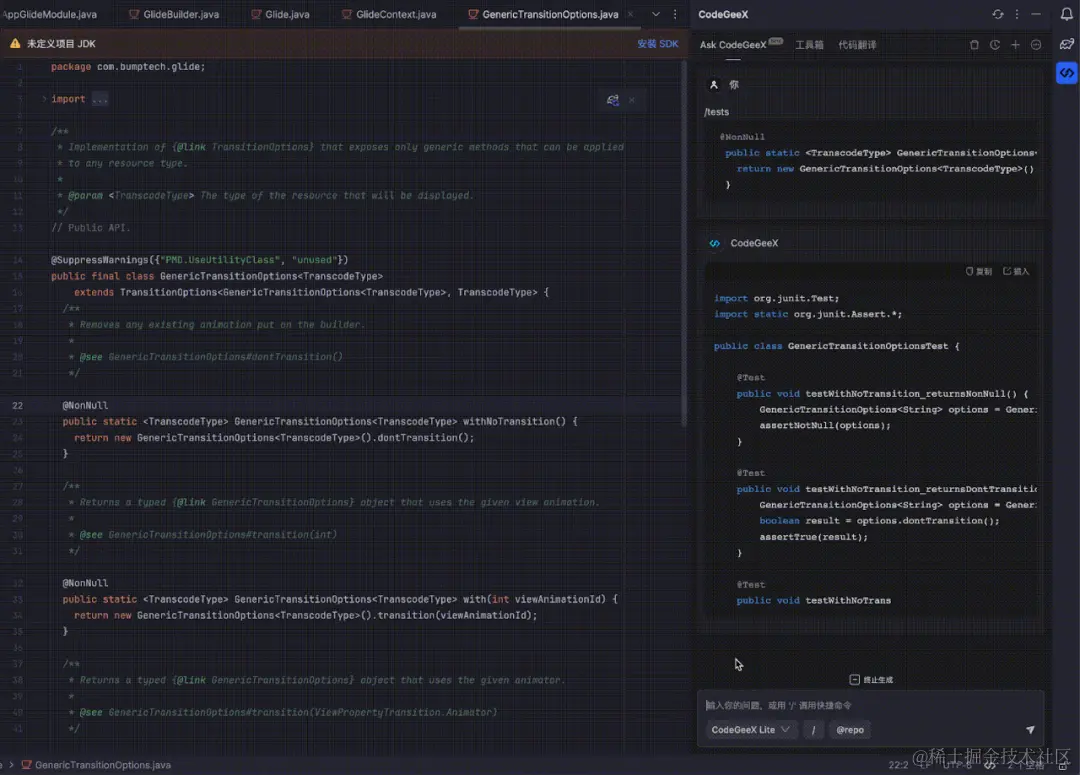1080x775 pixels.
Task: Click the package com.bumptech.glide line
Action: click(128, 67)
